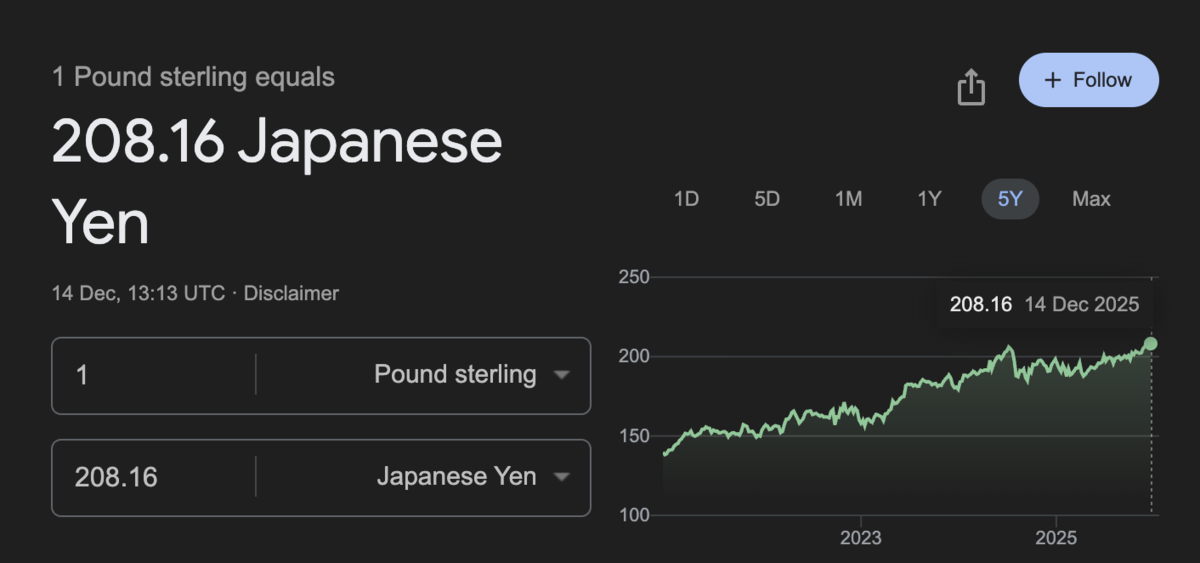
Task: Click the plus icon in Follow
Action: point(1052,80)
